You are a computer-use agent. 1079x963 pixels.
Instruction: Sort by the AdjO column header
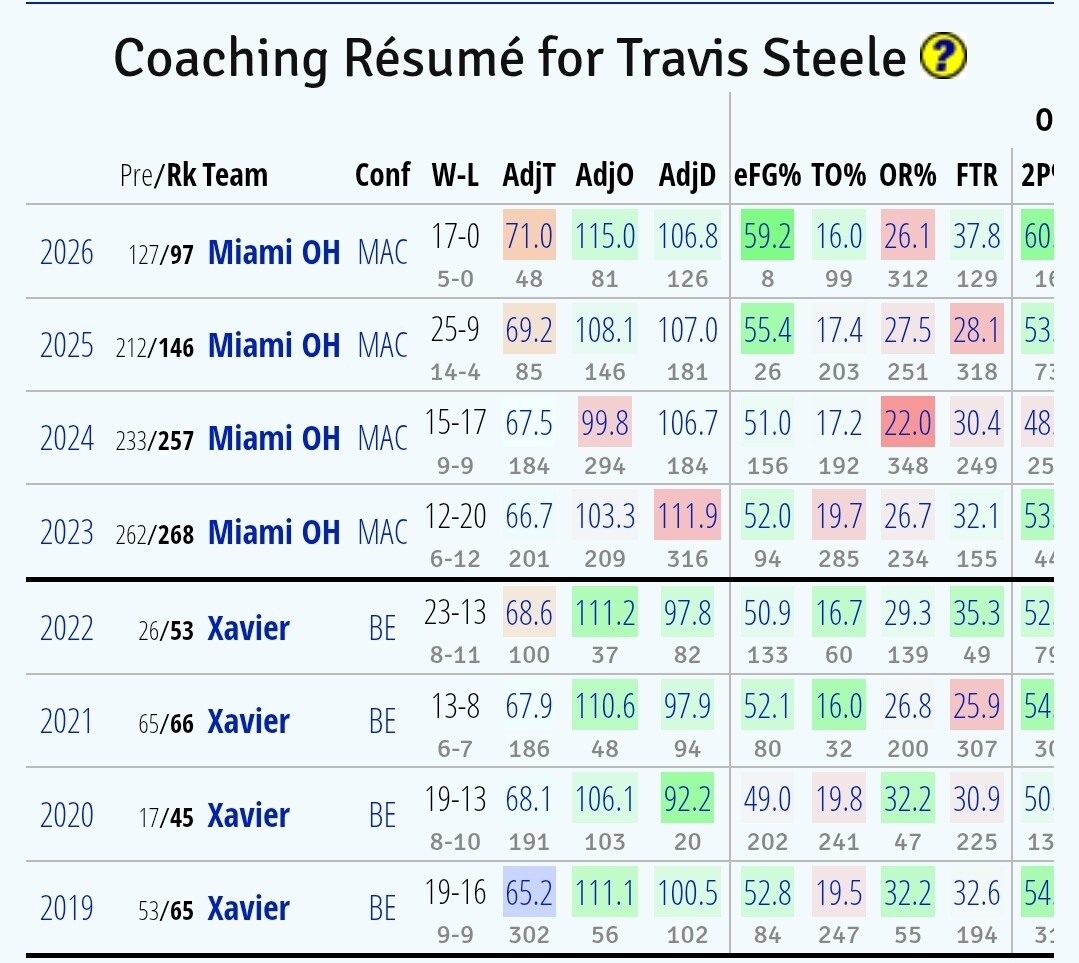click(604, 175)
